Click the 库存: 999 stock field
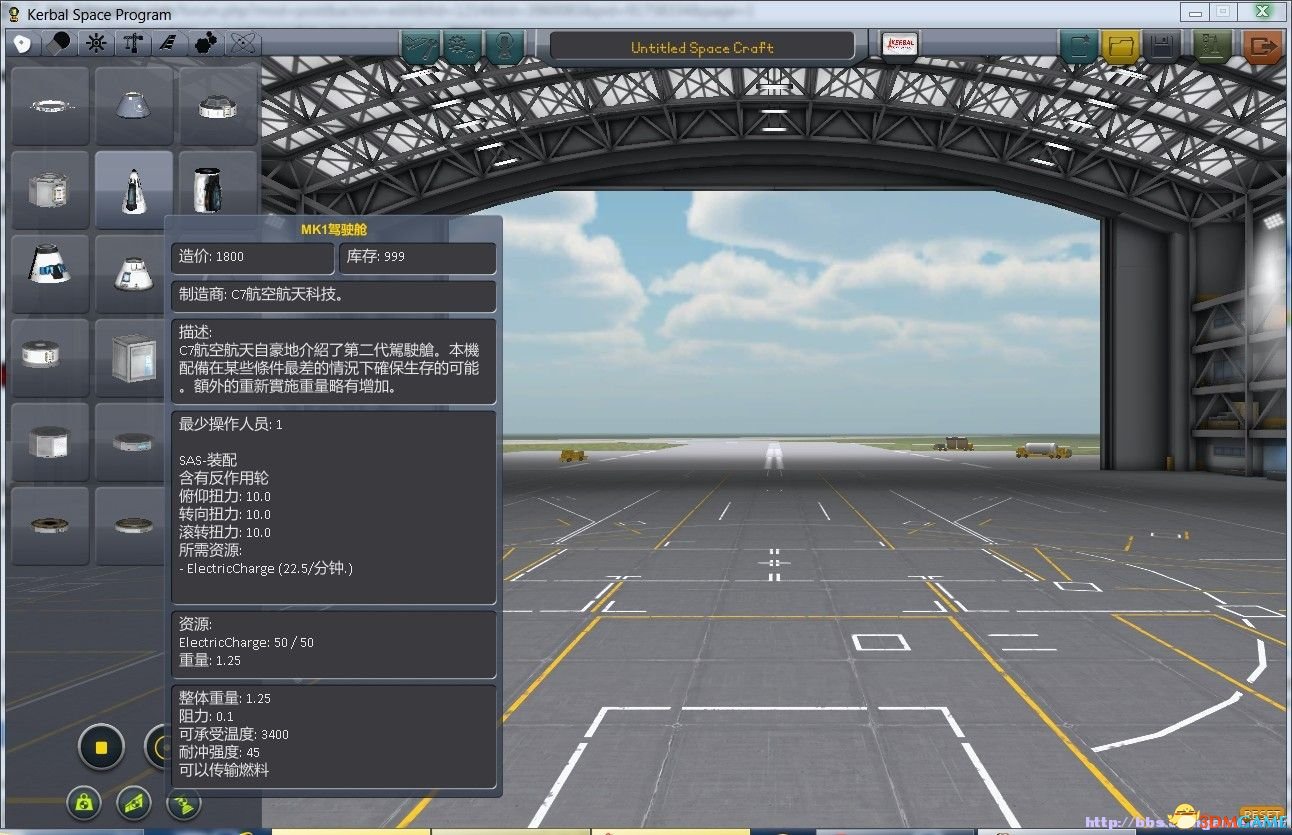This screenshot has width=1292, height=835. 417,257
